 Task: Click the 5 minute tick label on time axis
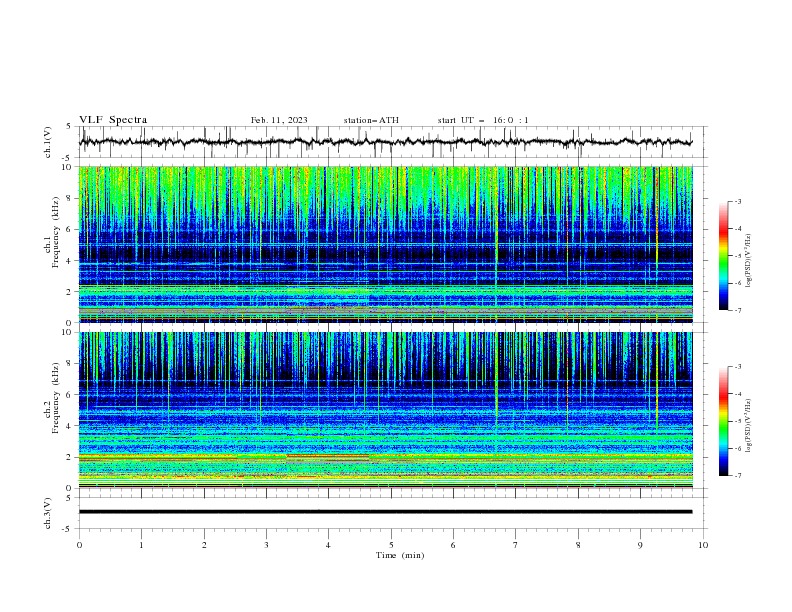click(391, 545)
